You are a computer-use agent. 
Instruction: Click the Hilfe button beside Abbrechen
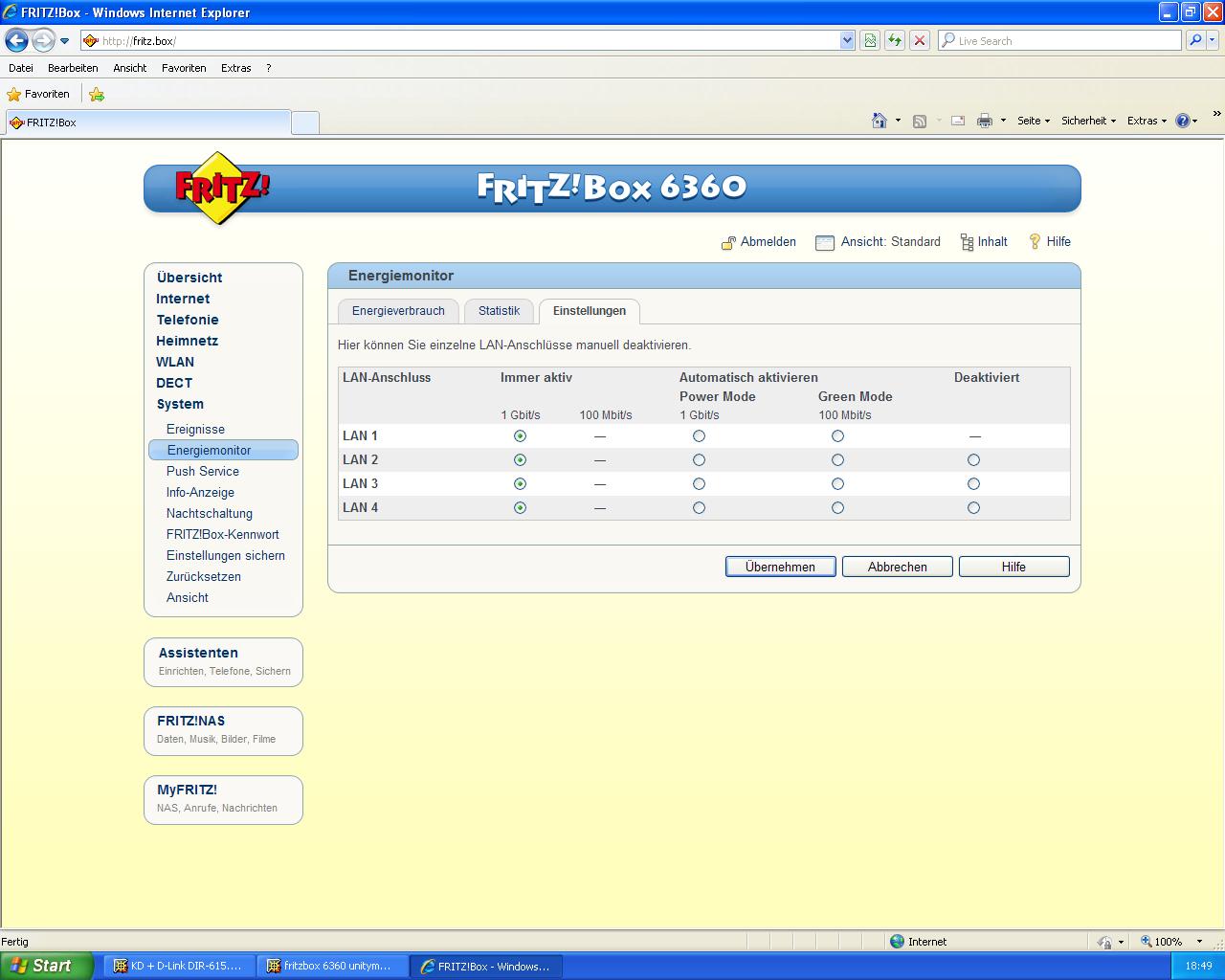pyautogui.click(x=1014, y=567)
